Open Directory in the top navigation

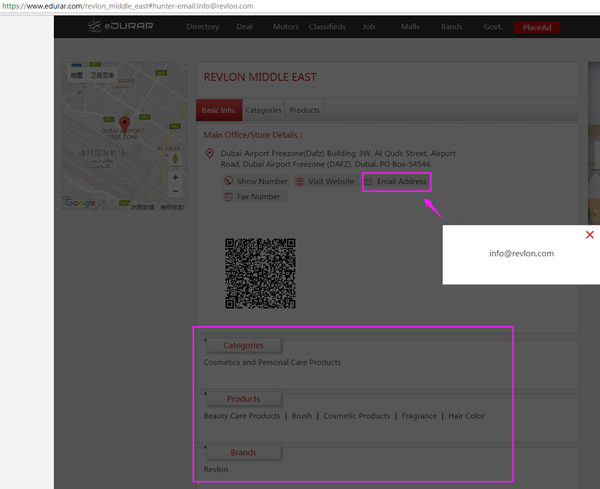(203, 27)
